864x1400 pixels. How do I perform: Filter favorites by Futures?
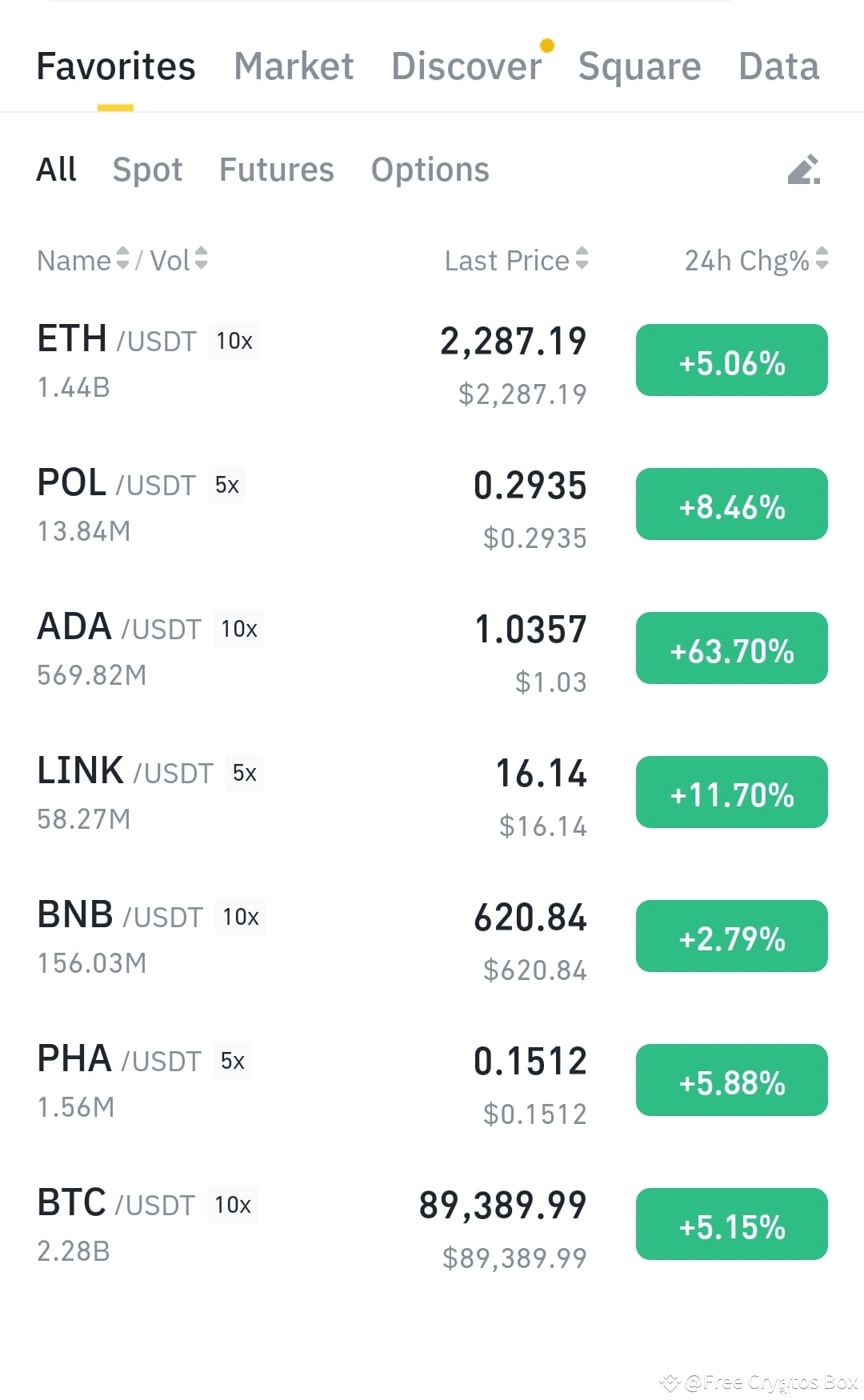[x=277, y=170]
